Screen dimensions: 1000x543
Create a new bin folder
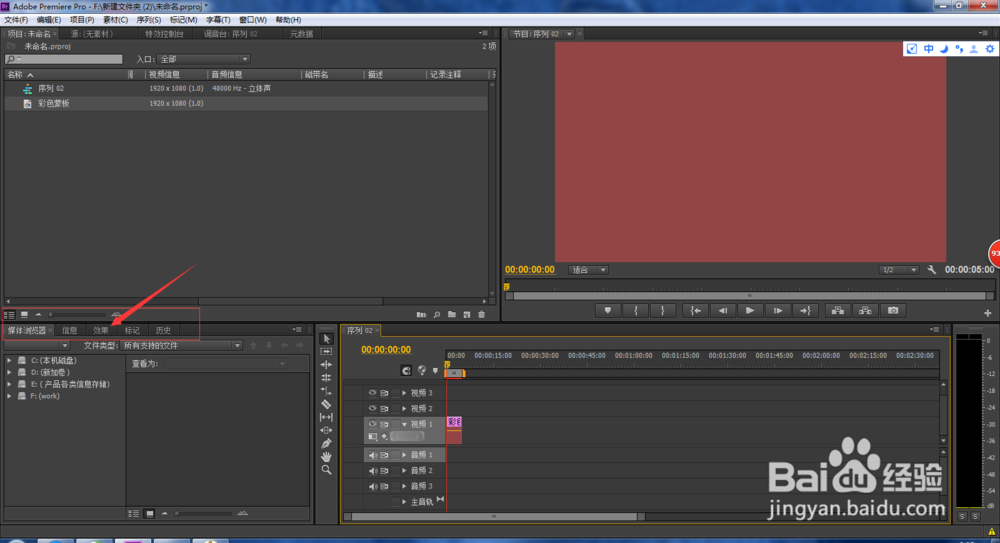click(452, 315)
